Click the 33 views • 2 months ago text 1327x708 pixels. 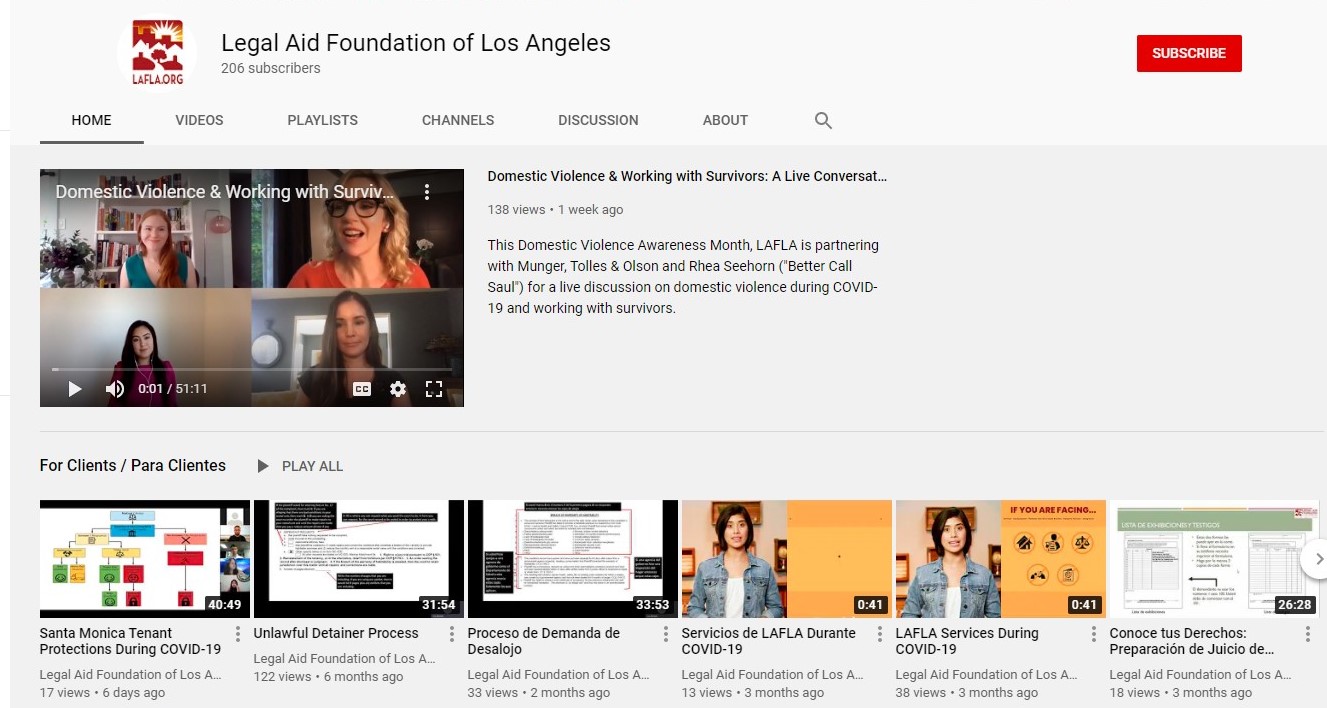(x=539, y=692)
